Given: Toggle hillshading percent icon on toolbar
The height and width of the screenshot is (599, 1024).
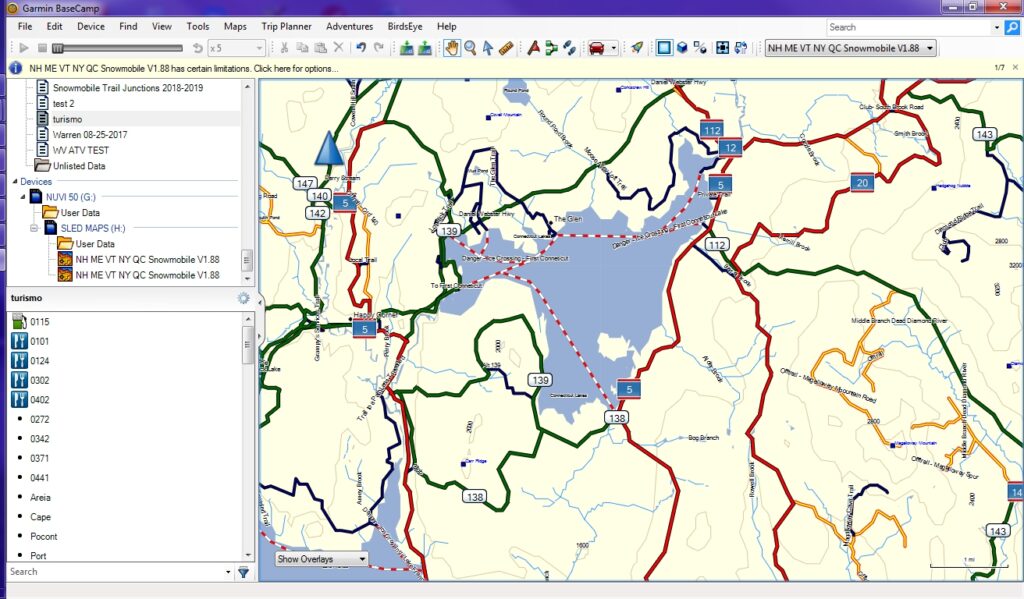Looking at the screenshot, I should (701, 48).
